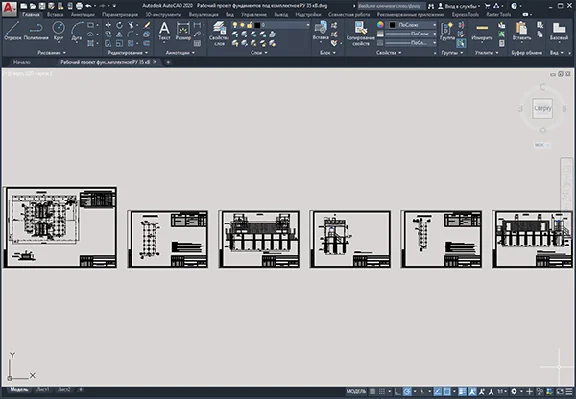The height and width of the screenshot is (399, 576).
Task: Select the Дуга arc tool
Action: [76, 30]
